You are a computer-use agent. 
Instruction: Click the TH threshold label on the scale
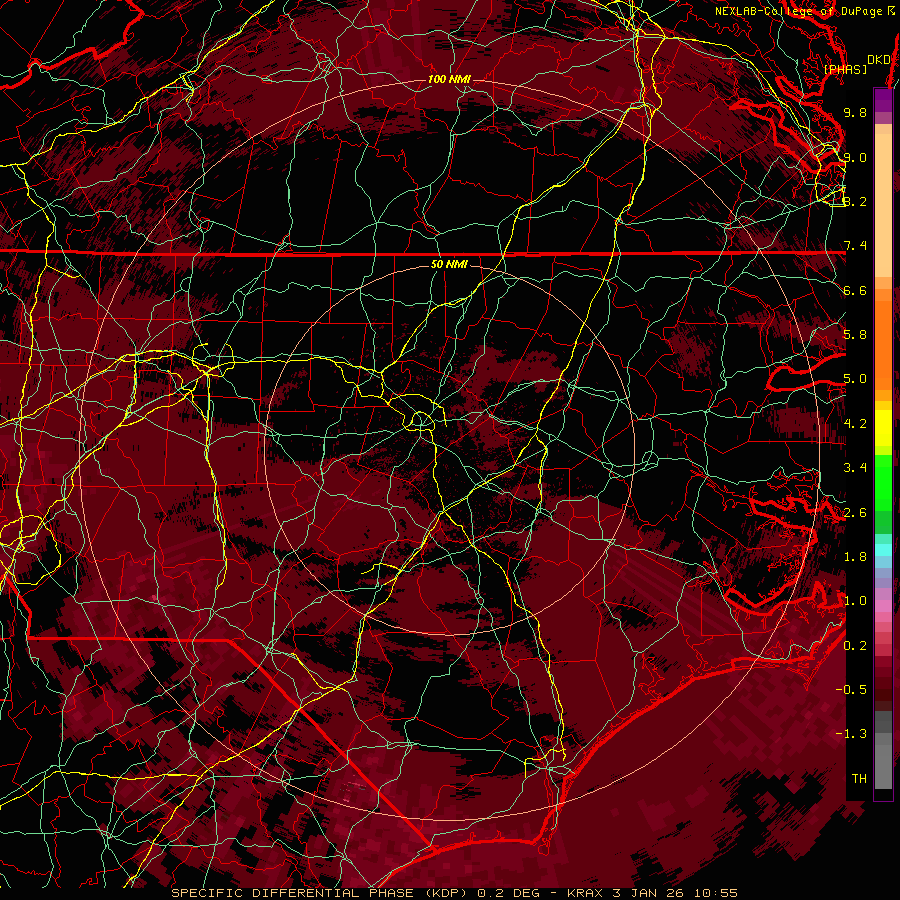(x=859, y=779)
